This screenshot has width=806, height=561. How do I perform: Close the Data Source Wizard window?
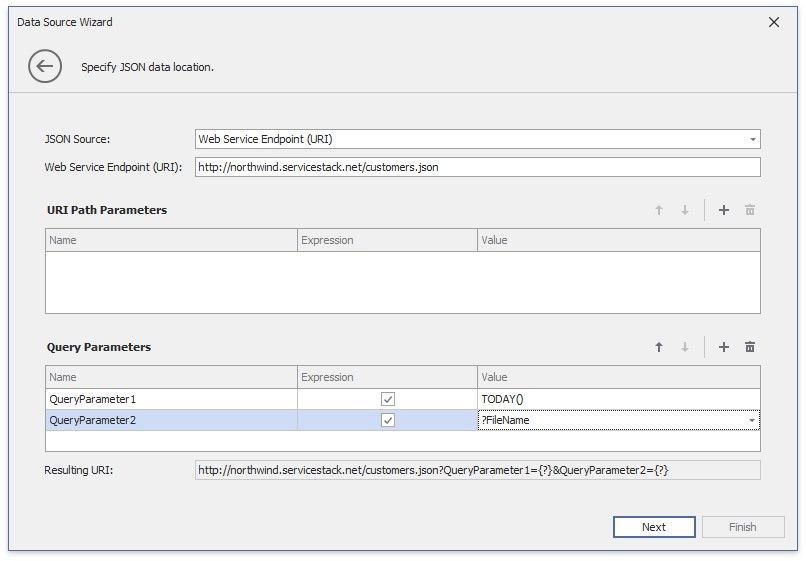(773, 22)
